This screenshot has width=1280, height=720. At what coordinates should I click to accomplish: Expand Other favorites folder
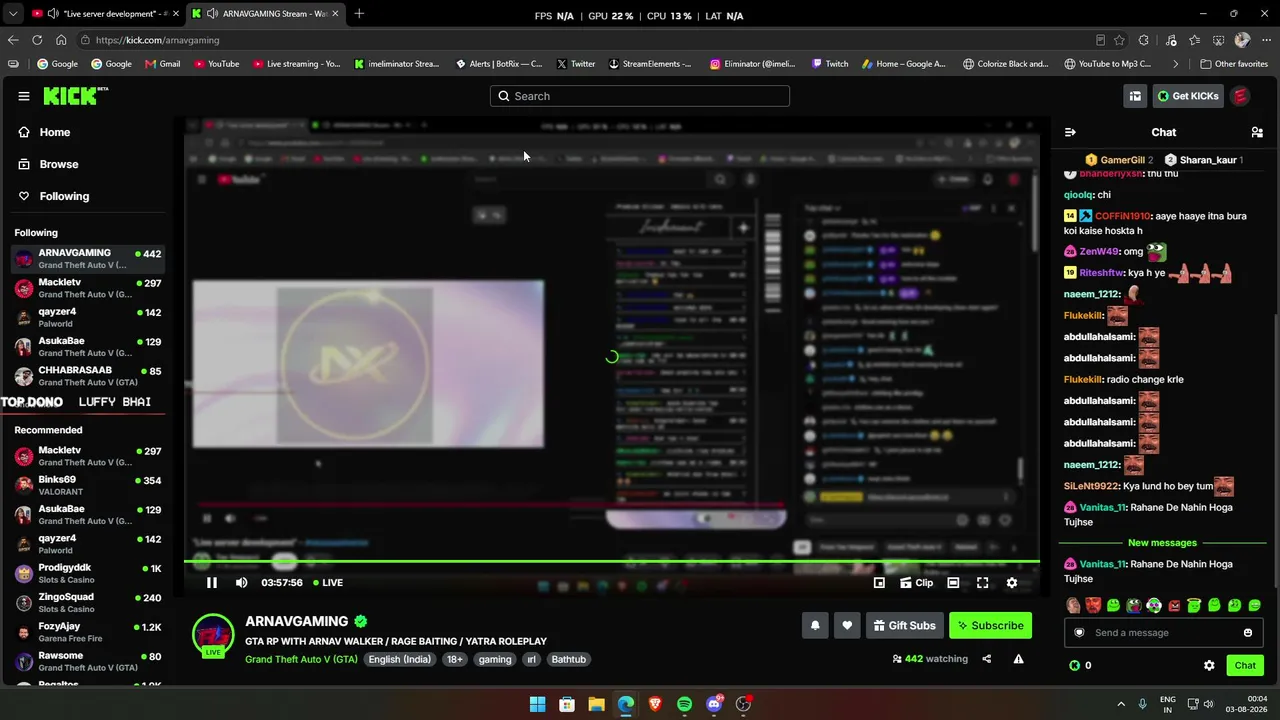point(1234,64)
